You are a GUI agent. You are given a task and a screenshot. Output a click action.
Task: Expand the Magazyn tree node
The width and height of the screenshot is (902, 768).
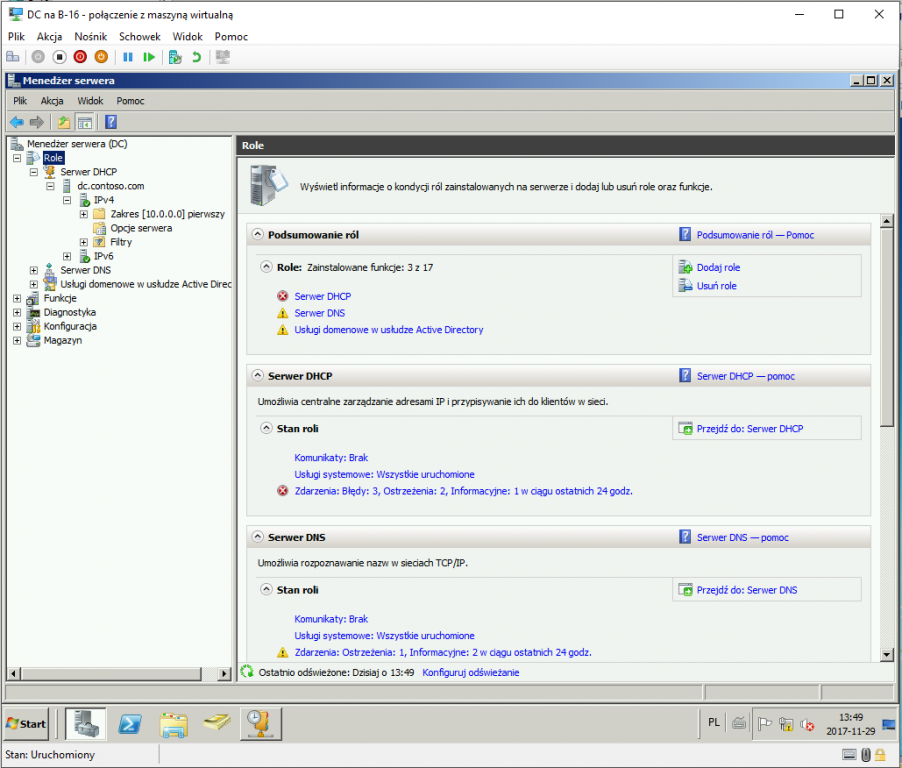[x=17, y=341]
